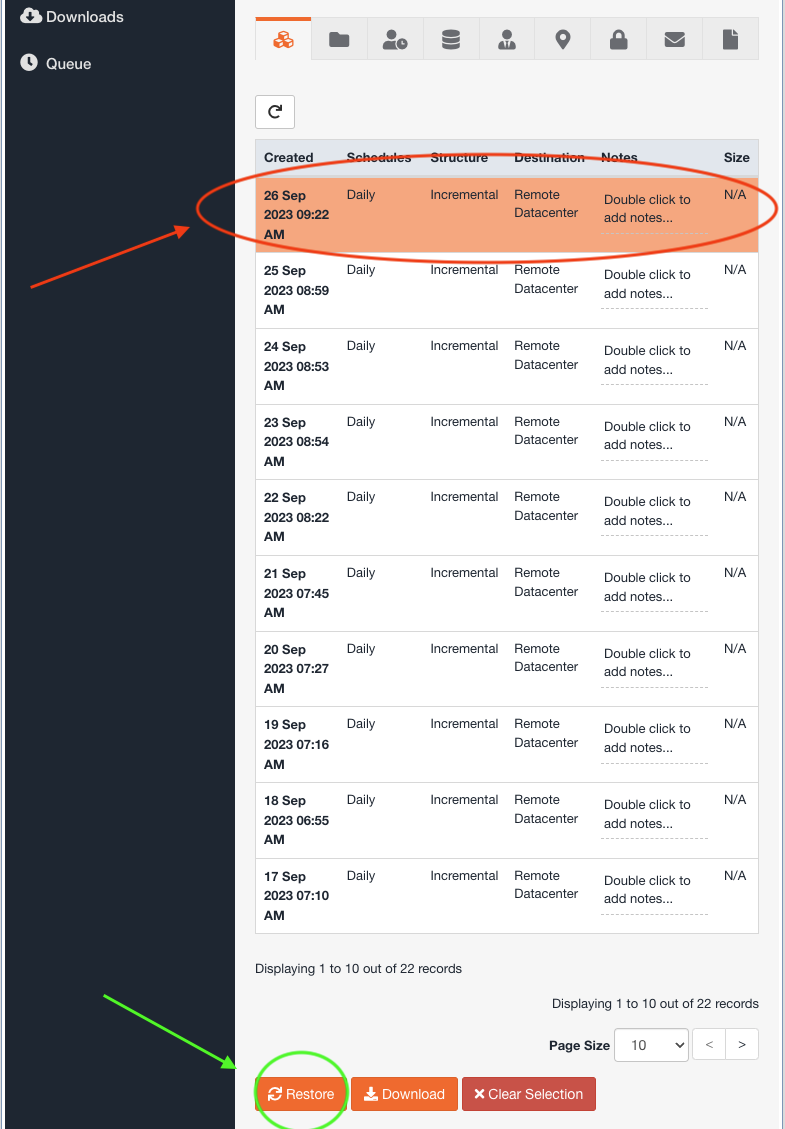This screenshot has width=785, height=1129.
Task: Click the Download button
Action: pyautogui.click(x=404, y=1094)
